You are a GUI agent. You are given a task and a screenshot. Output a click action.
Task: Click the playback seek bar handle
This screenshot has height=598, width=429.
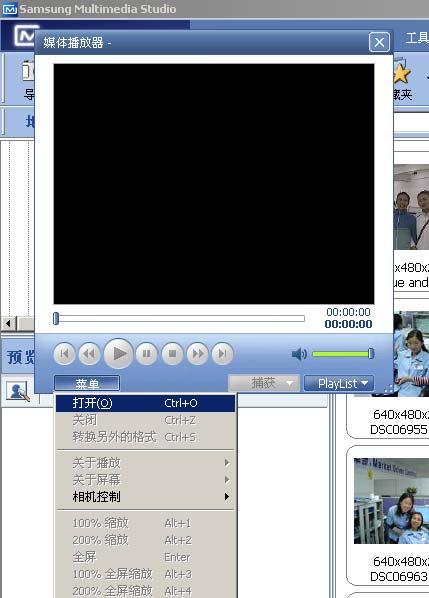(x=56, y=318)
